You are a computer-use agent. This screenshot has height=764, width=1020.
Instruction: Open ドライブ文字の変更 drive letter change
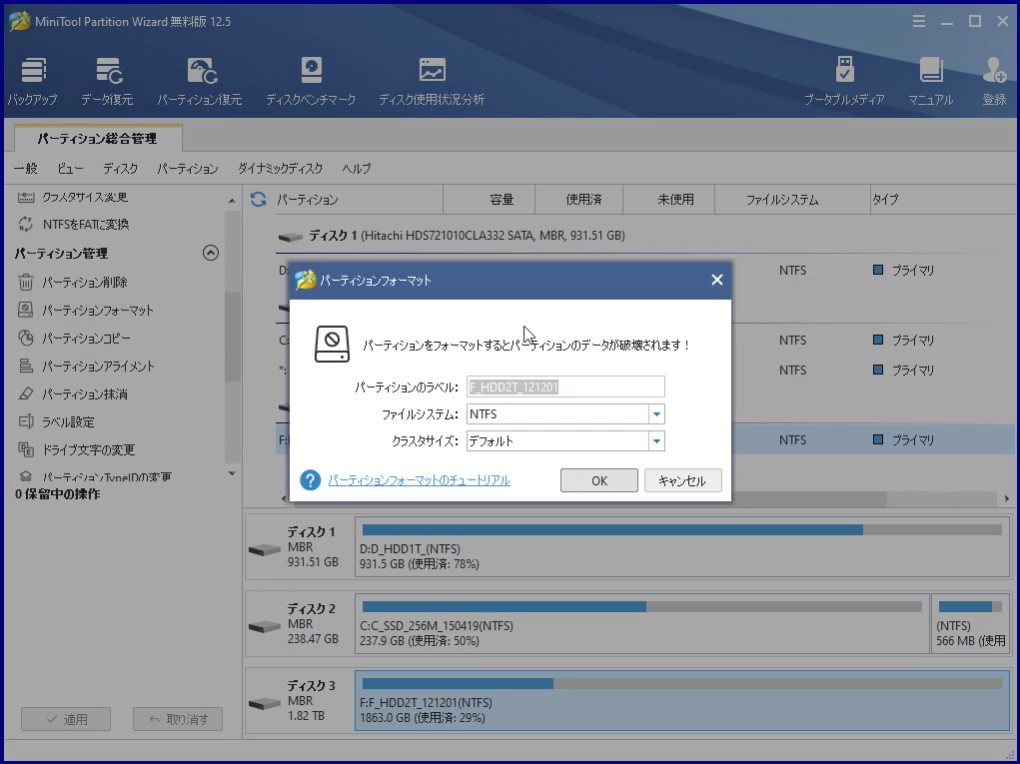tap(76, 450)
